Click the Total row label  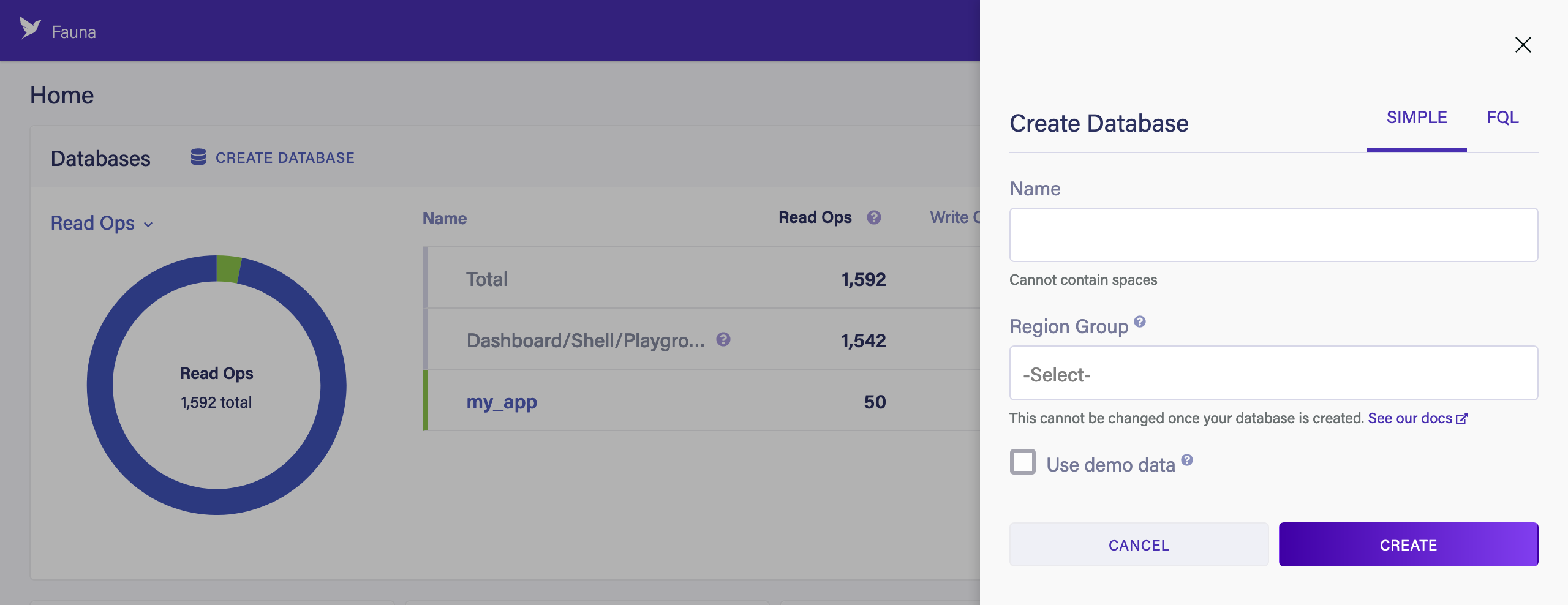click(487, 279)
